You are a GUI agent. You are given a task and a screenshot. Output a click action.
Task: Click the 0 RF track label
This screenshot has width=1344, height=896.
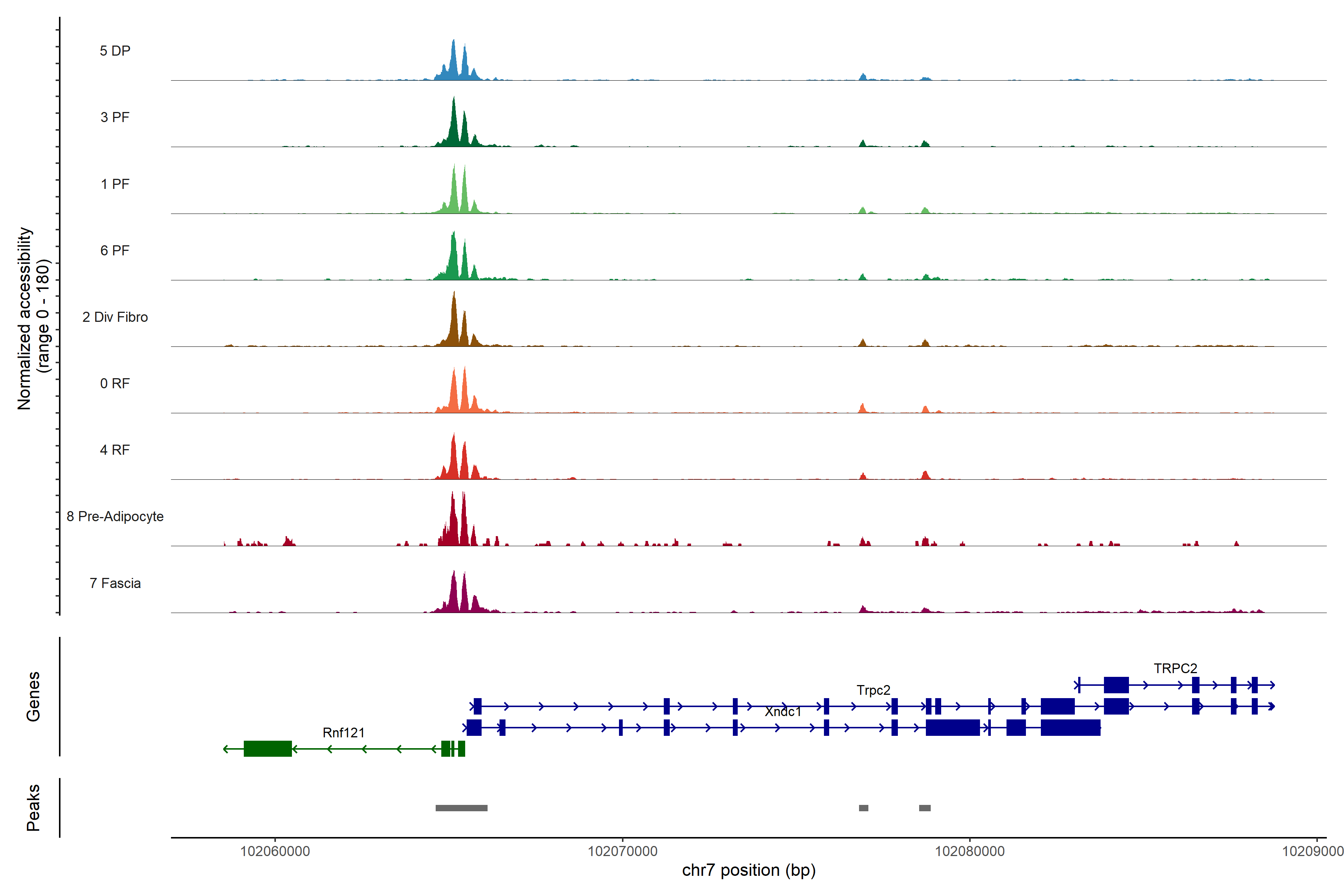115,383
